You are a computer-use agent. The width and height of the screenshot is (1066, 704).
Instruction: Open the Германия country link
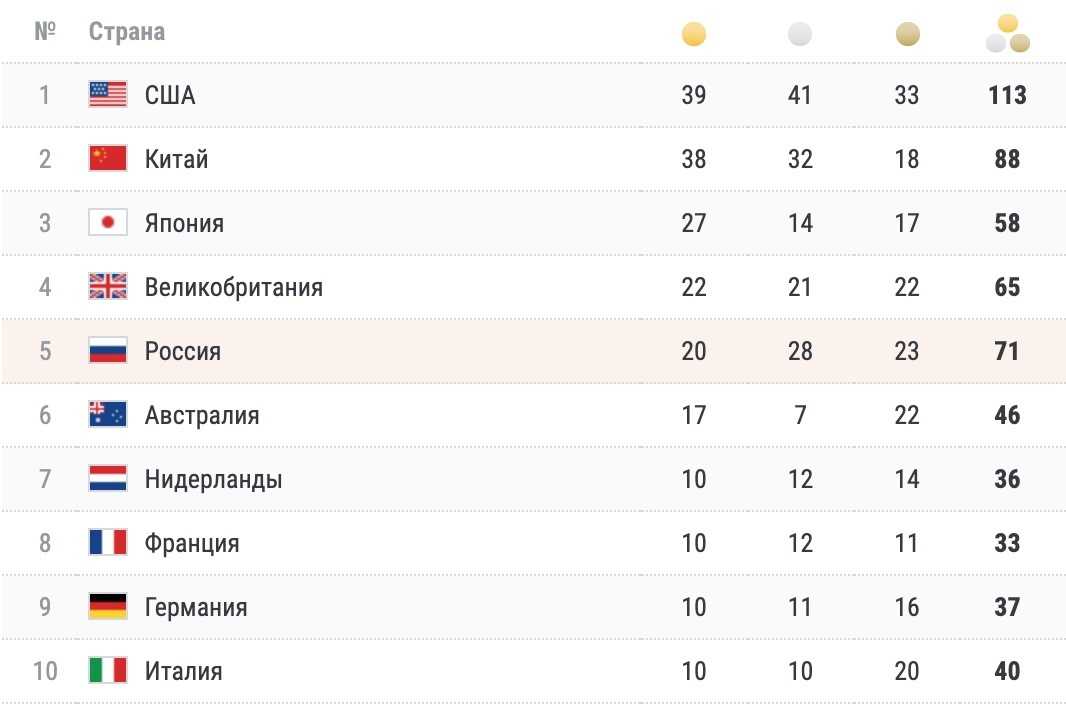[x=196, y=607]
